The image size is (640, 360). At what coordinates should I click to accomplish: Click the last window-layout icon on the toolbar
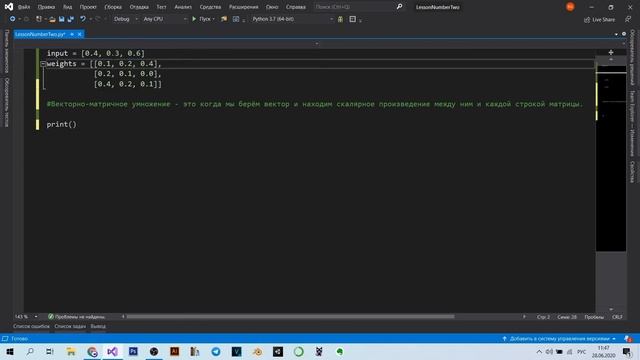pos(353,19)
